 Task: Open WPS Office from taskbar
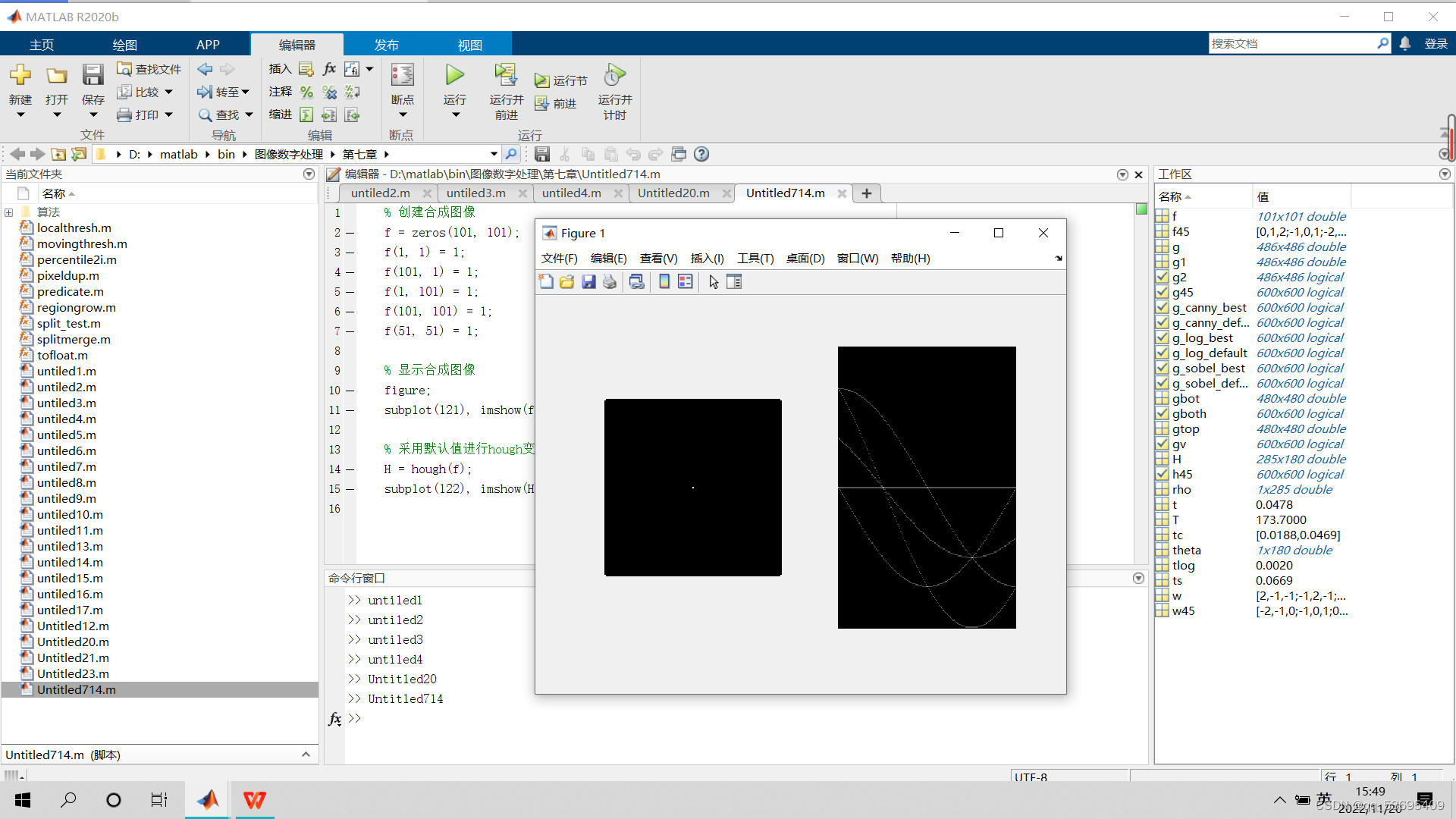(x=255, y=800)
